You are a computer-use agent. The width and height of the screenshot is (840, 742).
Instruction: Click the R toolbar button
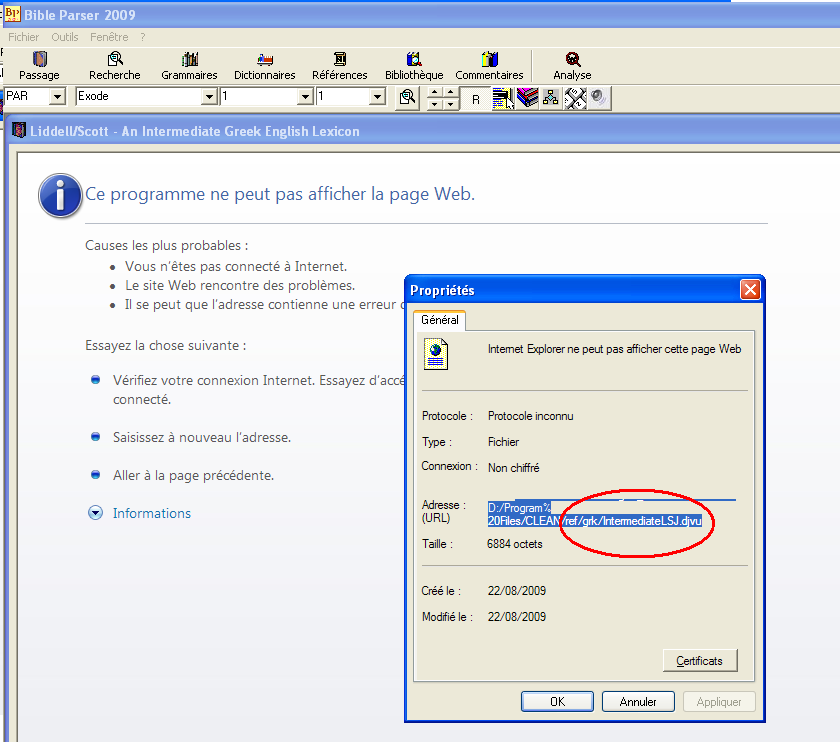(476, 99)
